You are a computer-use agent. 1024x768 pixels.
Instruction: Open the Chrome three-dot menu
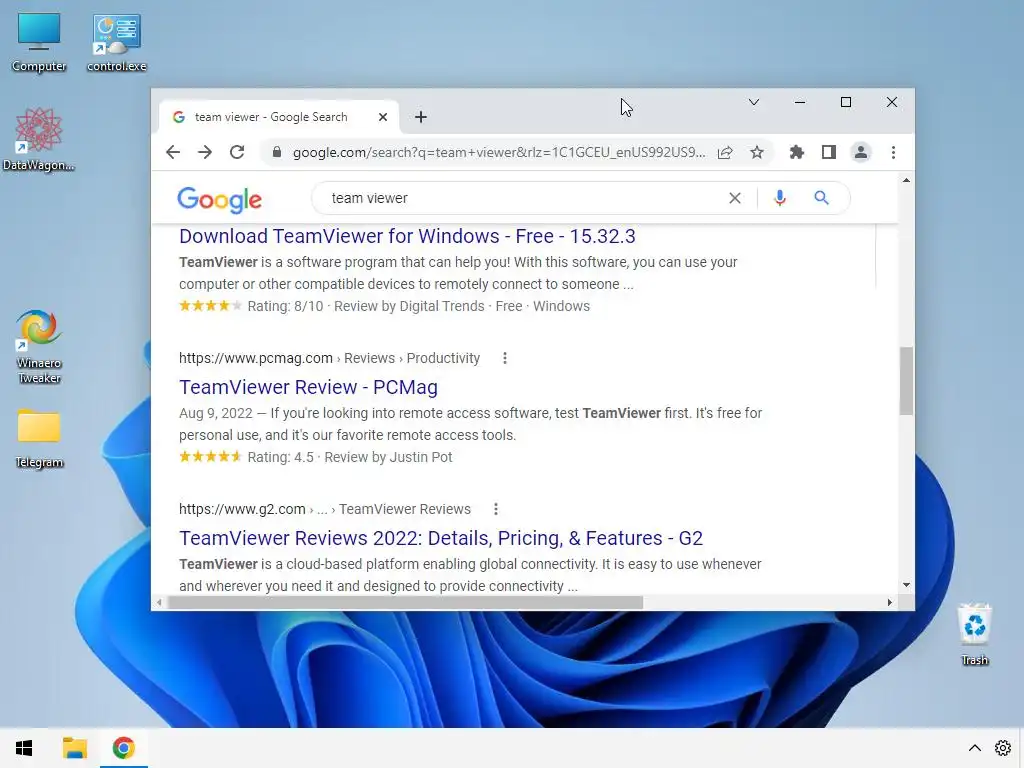(893, 152)
